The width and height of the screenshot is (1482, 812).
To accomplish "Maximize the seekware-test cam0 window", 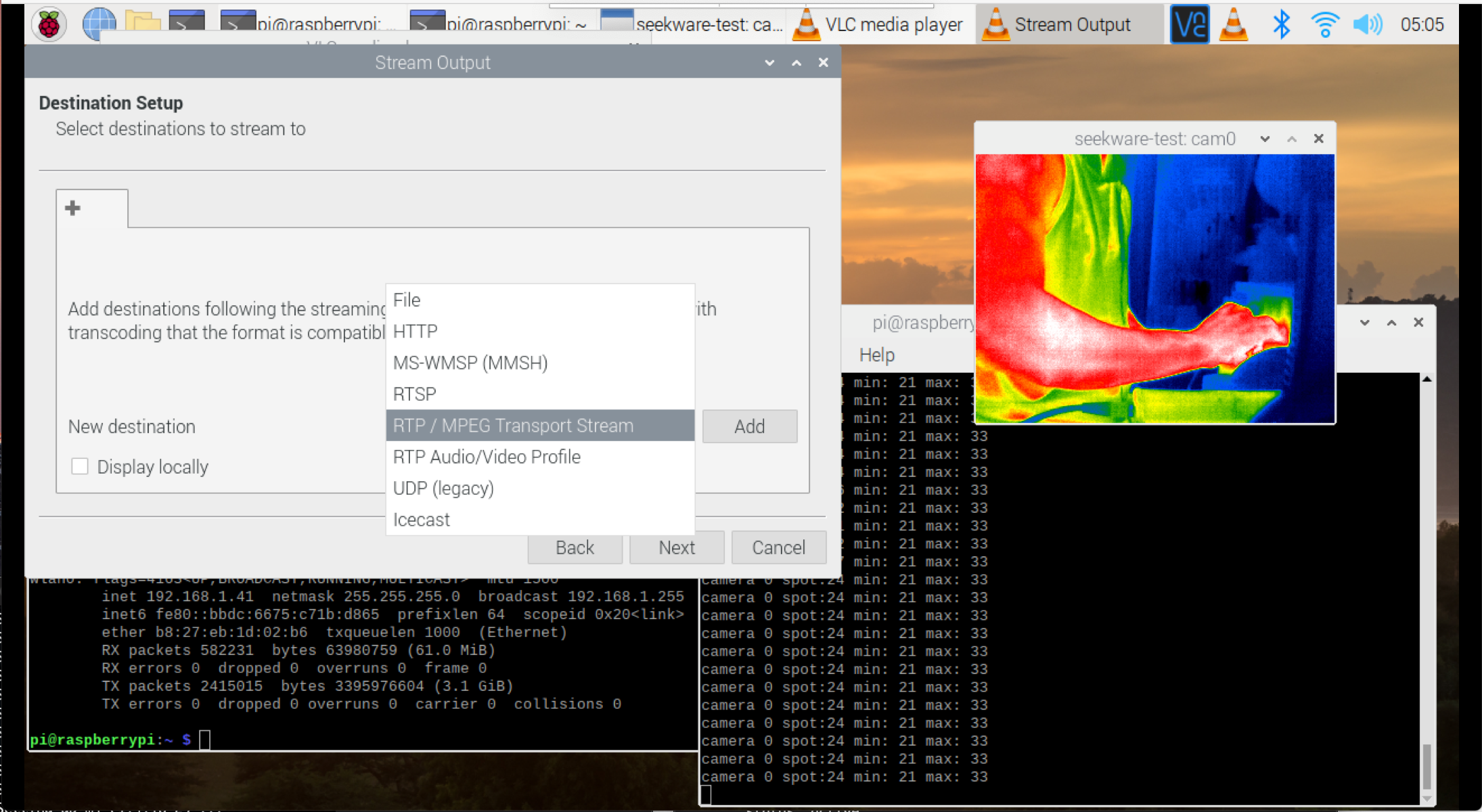I will click(1292, 139).
